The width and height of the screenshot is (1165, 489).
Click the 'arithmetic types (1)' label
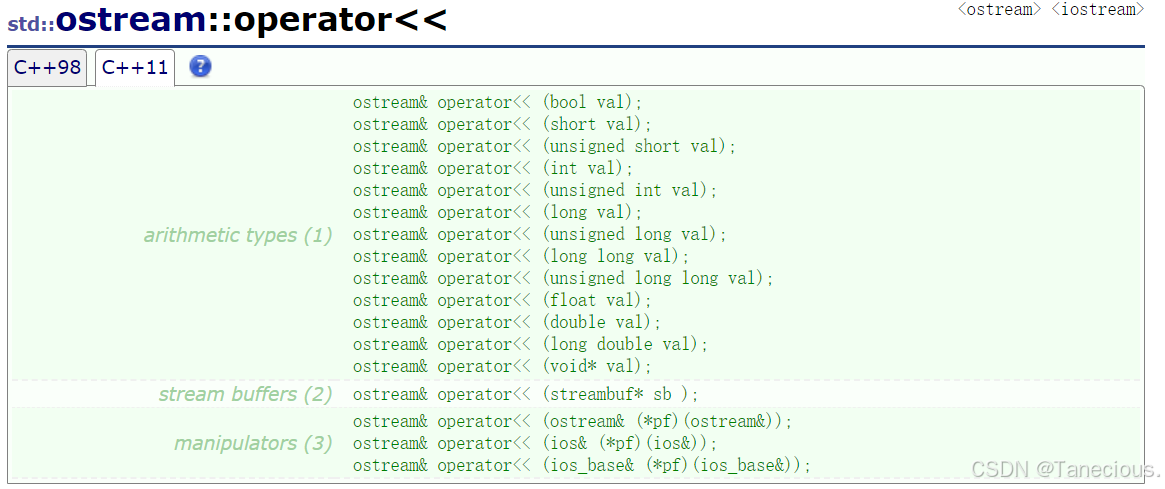coord(238,236)
